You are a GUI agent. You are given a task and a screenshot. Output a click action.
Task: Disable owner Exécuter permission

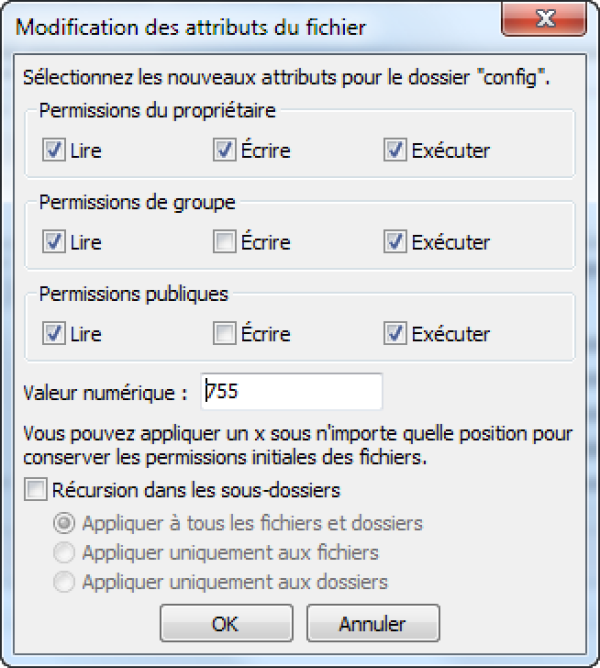(x=395, y=151)
